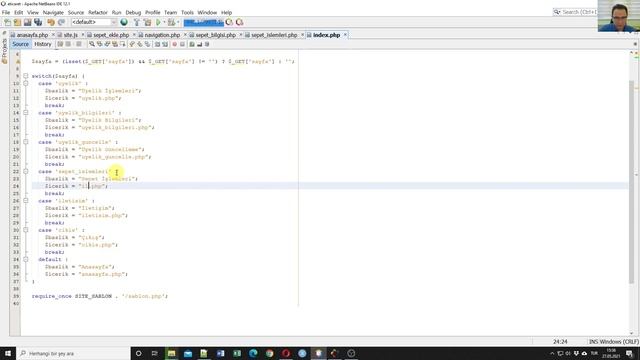The image size is (640, 360).
Task: Open the Navigate menu
Action: point(53,13)
